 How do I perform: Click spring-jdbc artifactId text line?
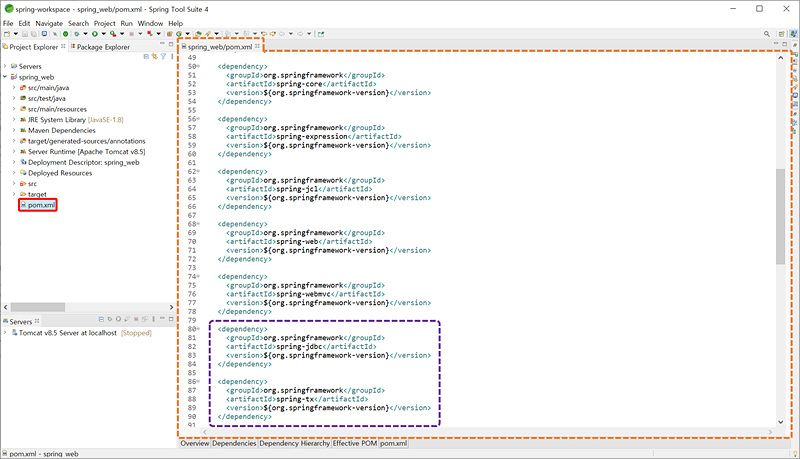coord(301,346)
